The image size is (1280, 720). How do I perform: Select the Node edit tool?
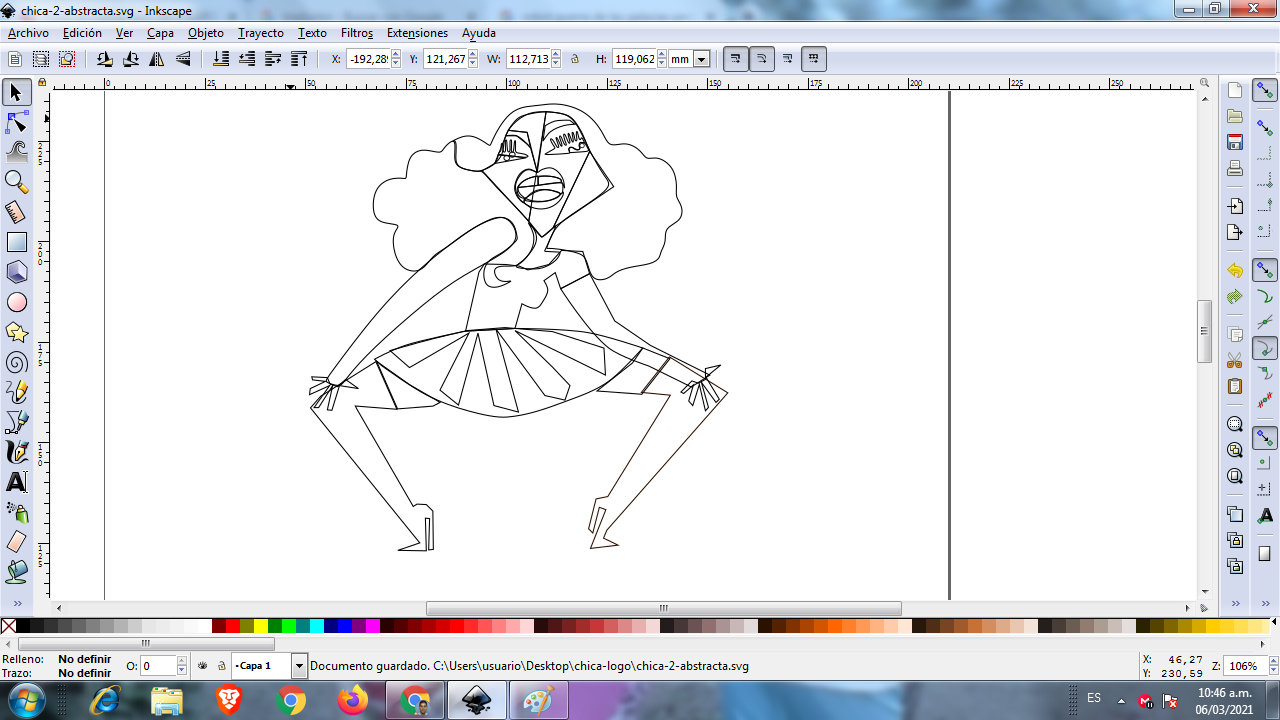click(16, 122)
